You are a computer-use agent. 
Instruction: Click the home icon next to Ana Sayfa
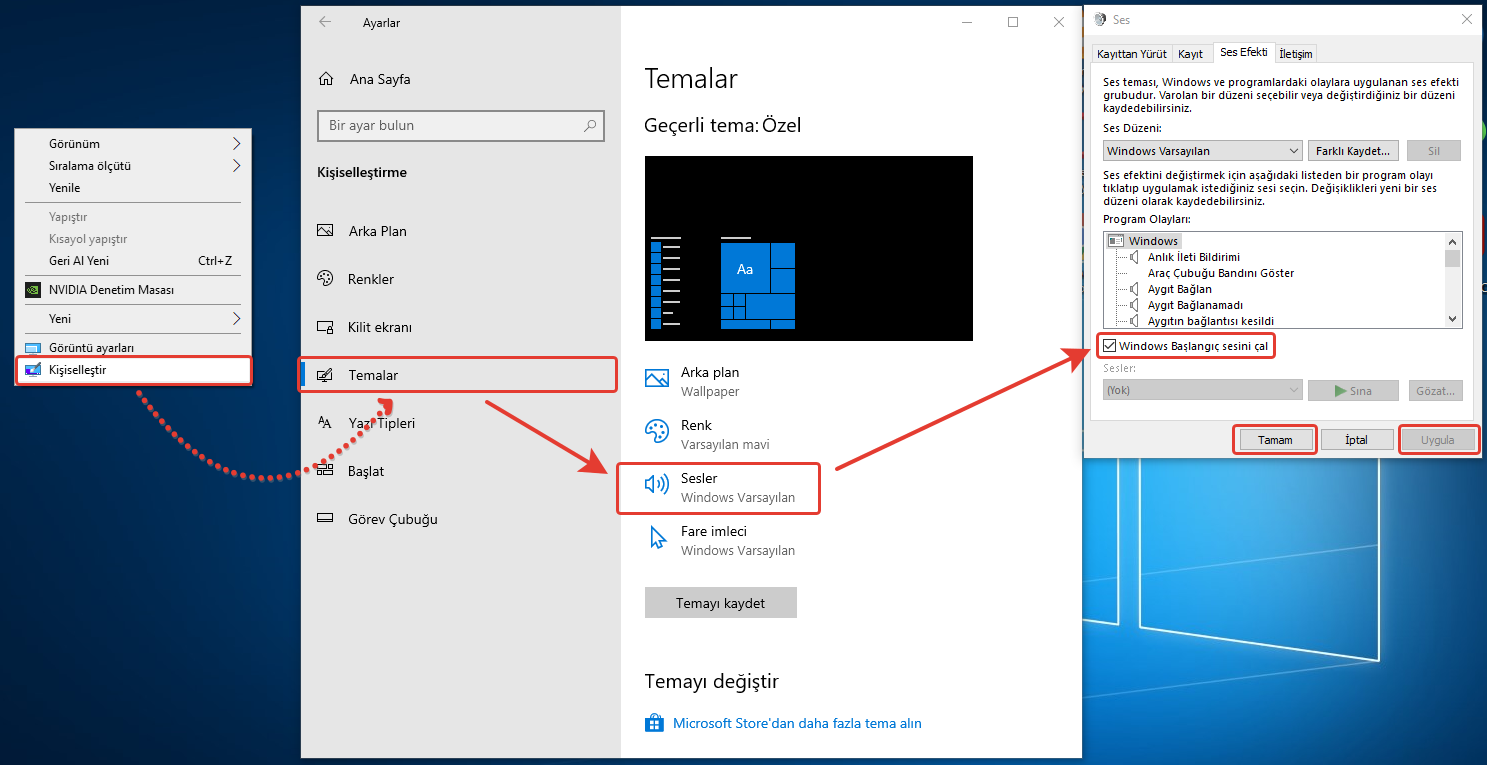point(325,79)
